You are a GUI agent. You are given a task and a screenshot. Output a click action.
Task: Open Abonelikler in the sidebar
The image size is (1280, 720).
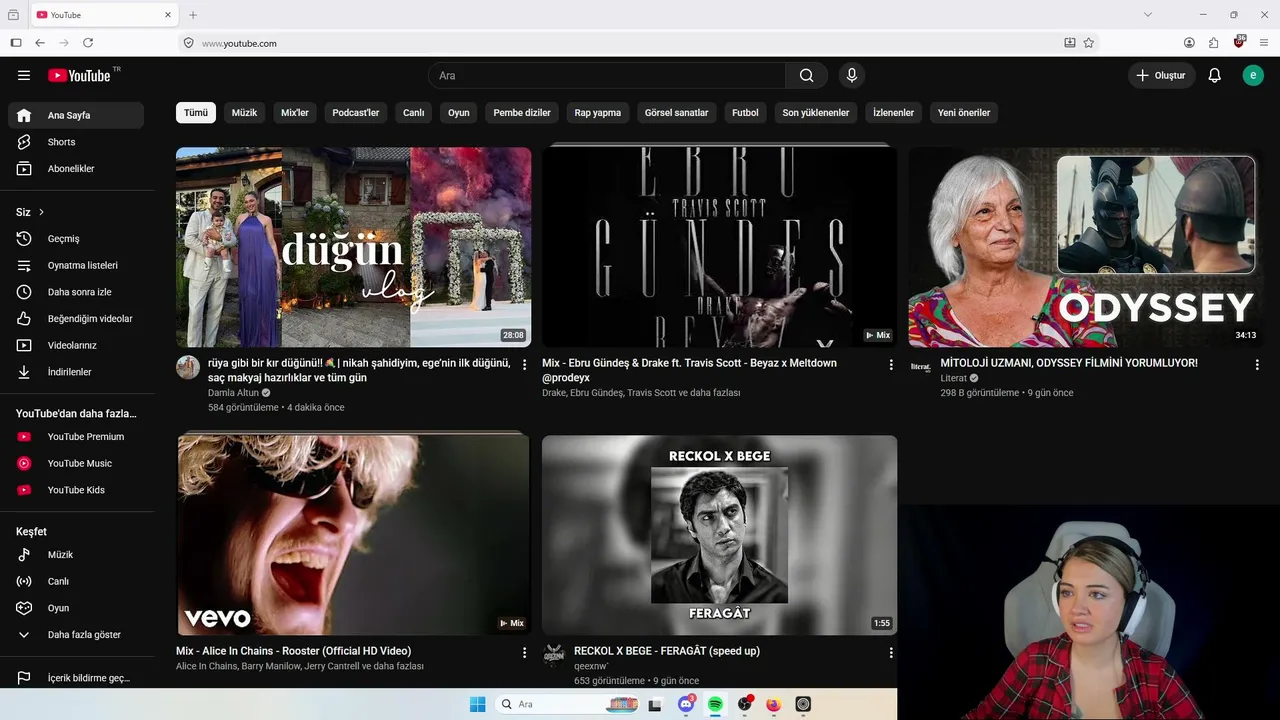tap(76, 169)
